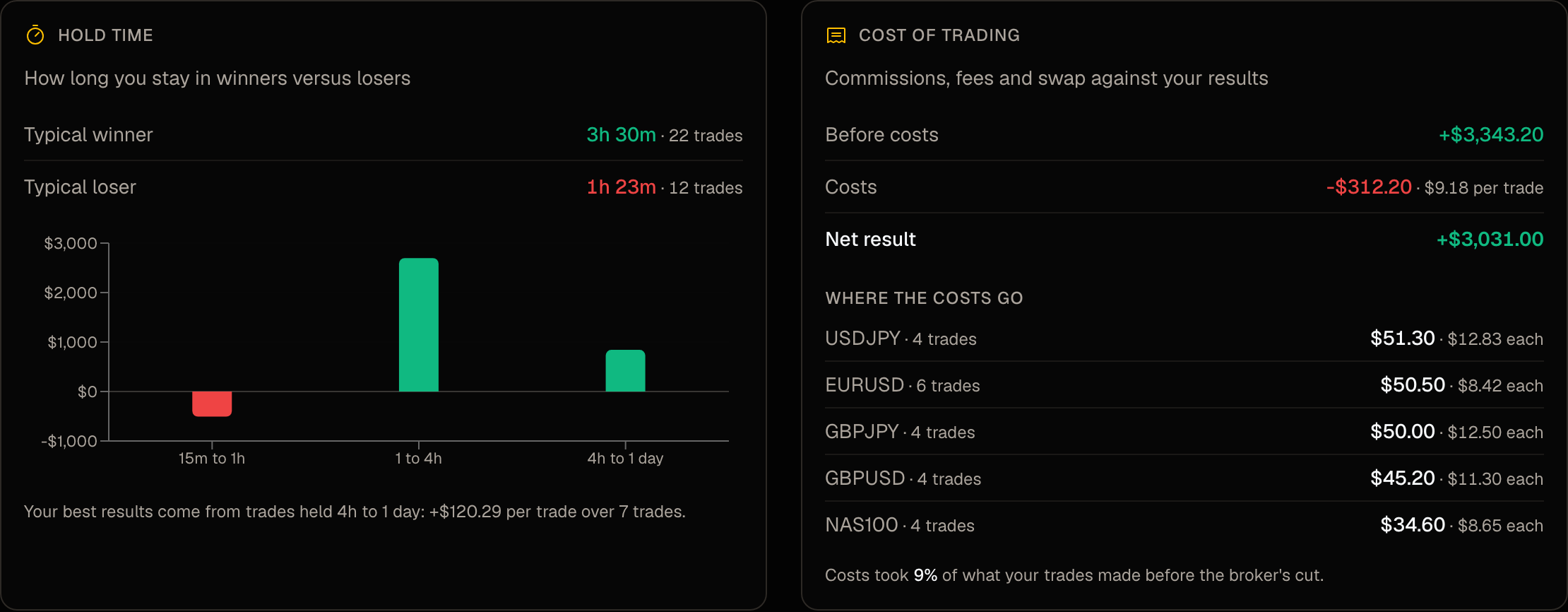This screenshot has width=1568, height=612.
Task: Click the $1,000 axis label
Action: (x=72, y=342)
